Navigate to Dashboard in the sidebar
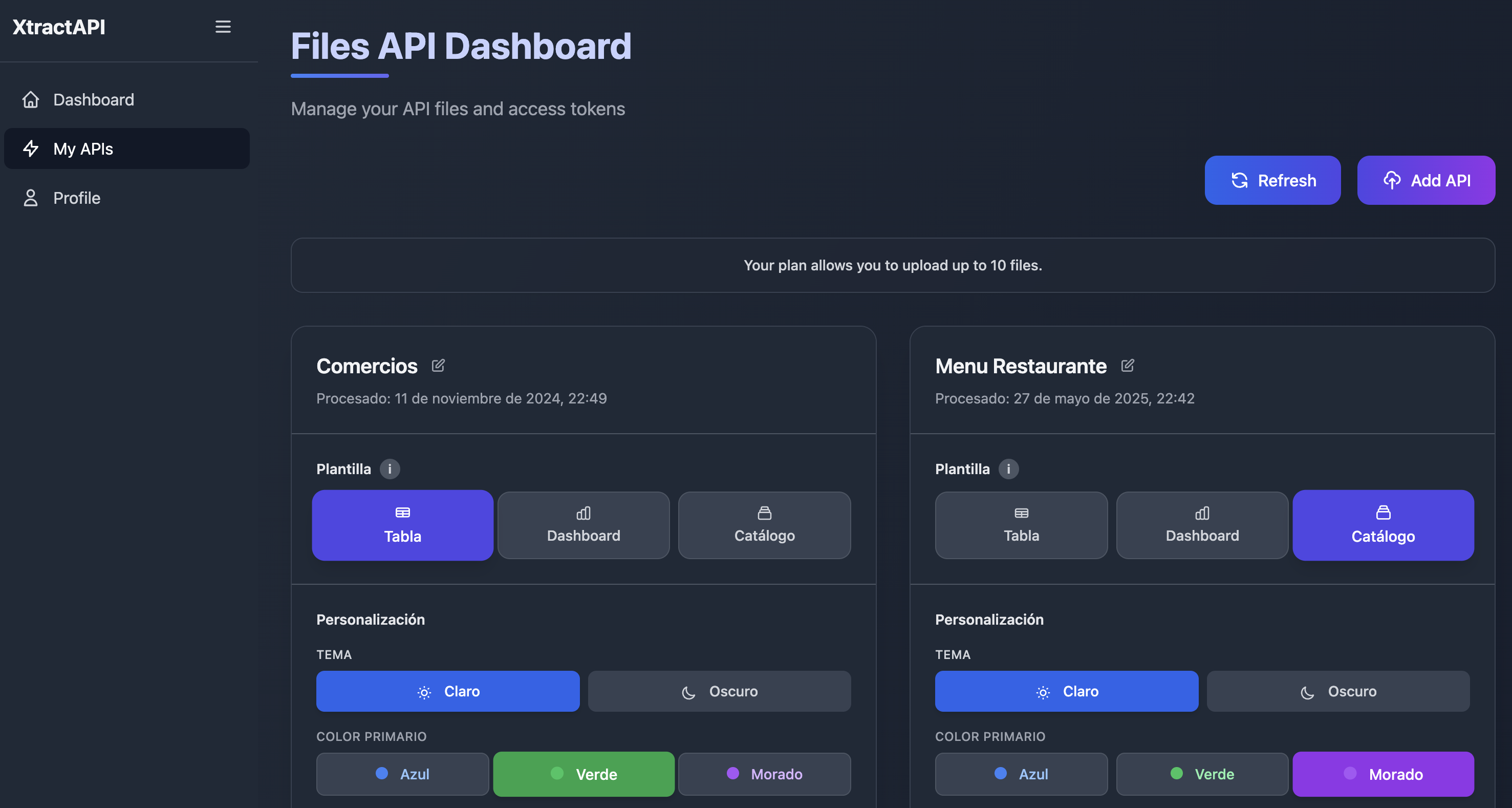The image size is (1512, 808). pyautogui.click(x=94, y=99)
